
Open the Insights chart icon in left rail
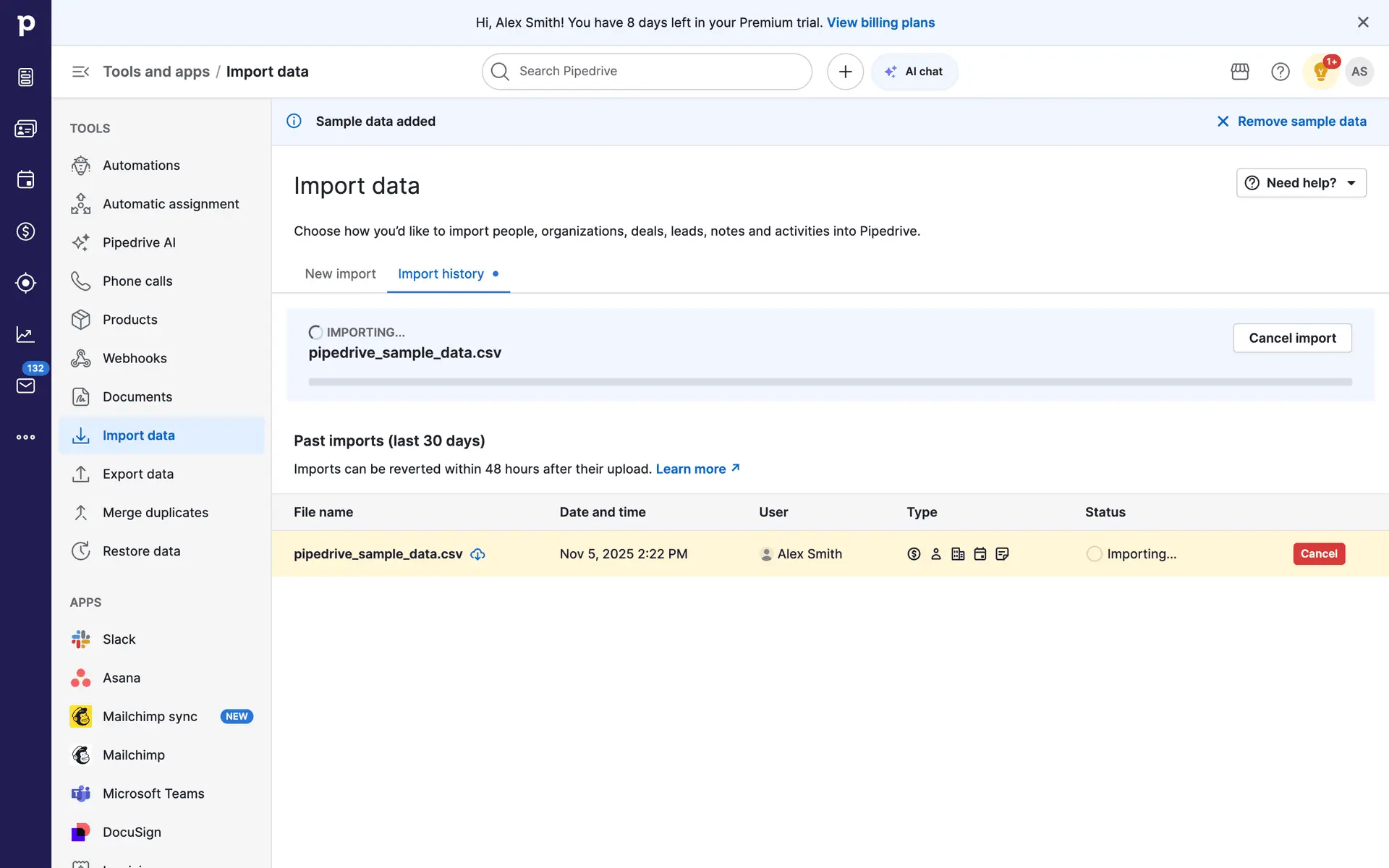pyautogui.click(x=25, y=334)
